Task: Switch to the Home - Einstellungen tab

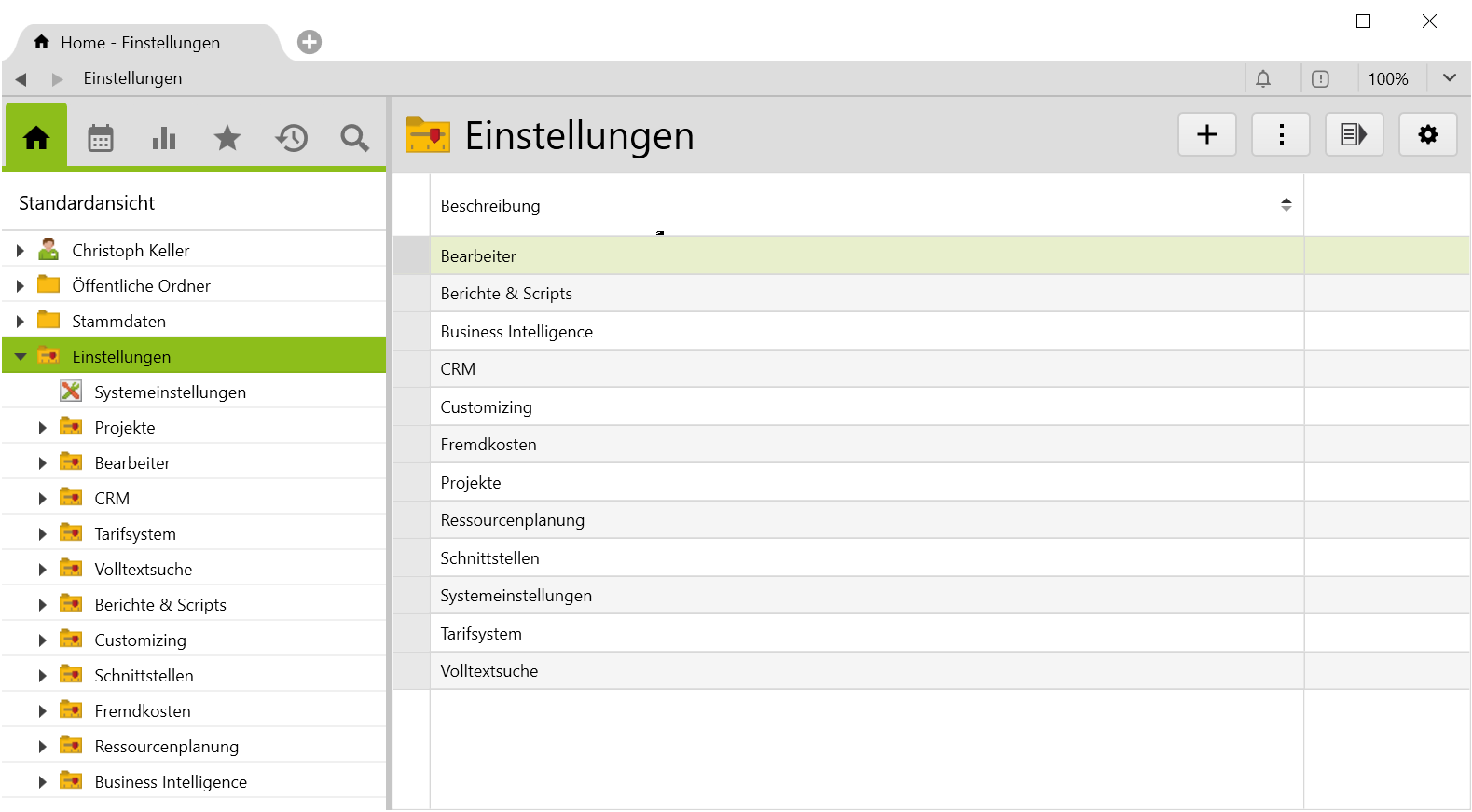Action: pyautogui.click(x=140, y=43)
